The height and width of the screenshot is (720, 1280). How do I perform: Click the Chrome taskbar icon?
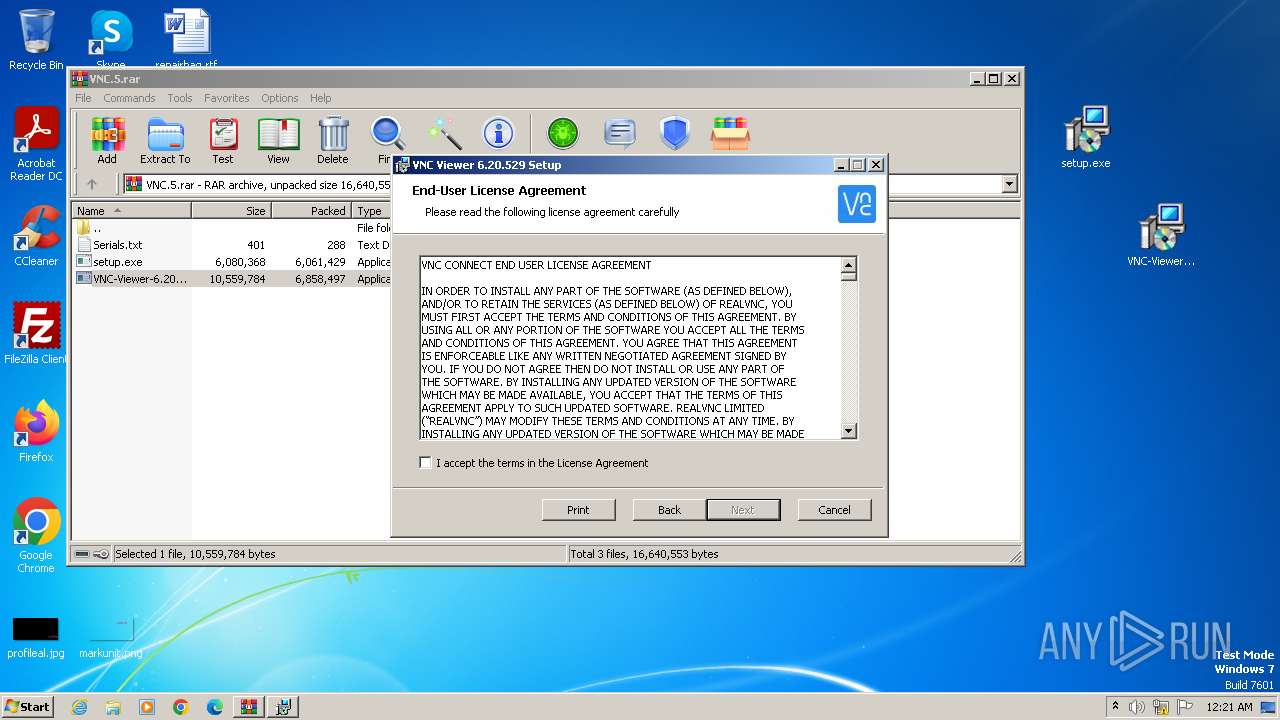[x=180, y=707]
